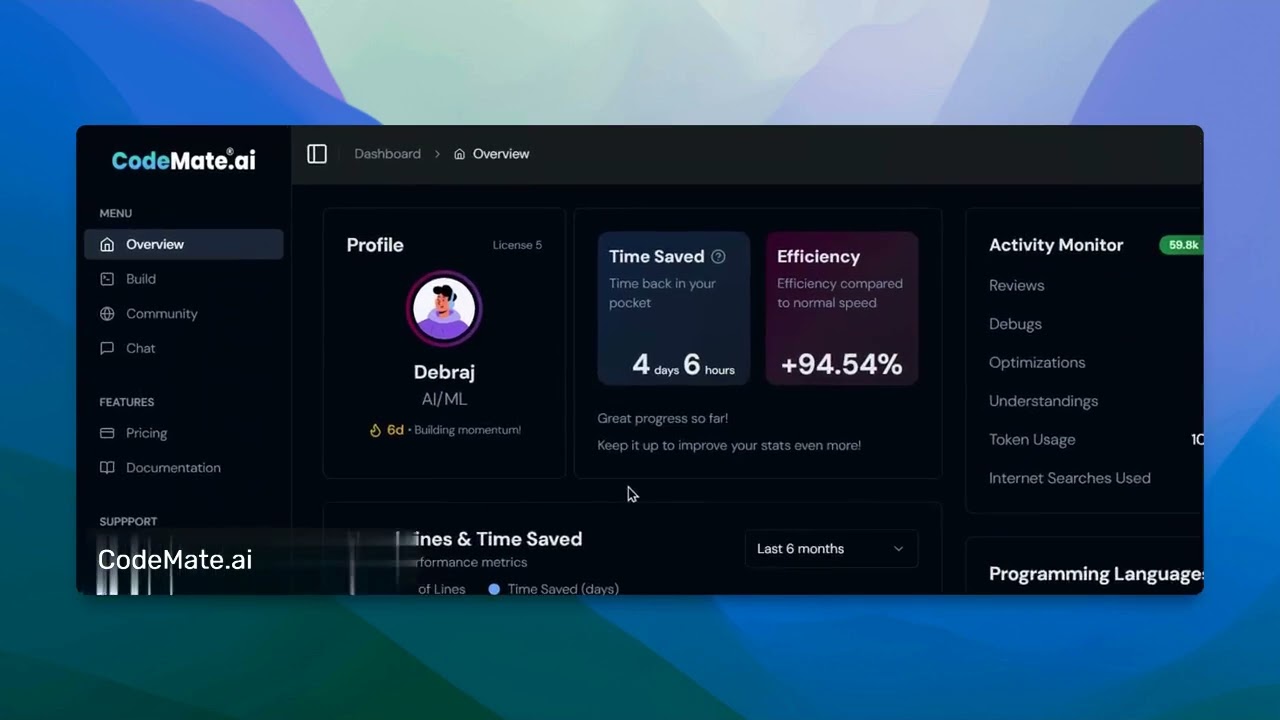Click the Debraj profile avatar

pos(444,308)
